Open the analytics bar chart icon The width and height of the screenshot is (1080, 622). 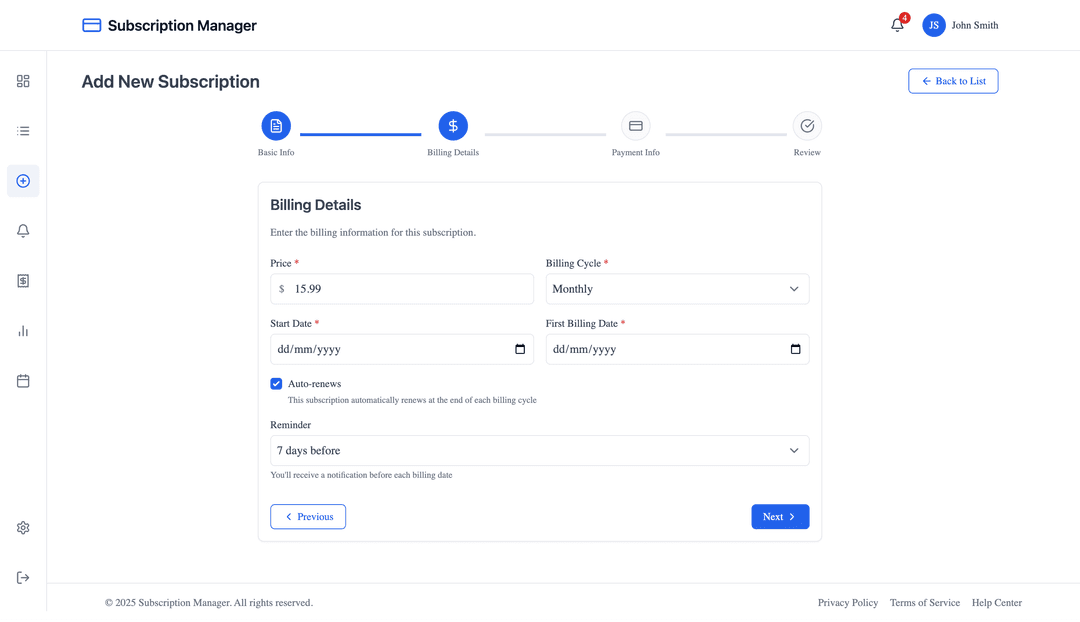pyautogui.click(x=22, y=330)
